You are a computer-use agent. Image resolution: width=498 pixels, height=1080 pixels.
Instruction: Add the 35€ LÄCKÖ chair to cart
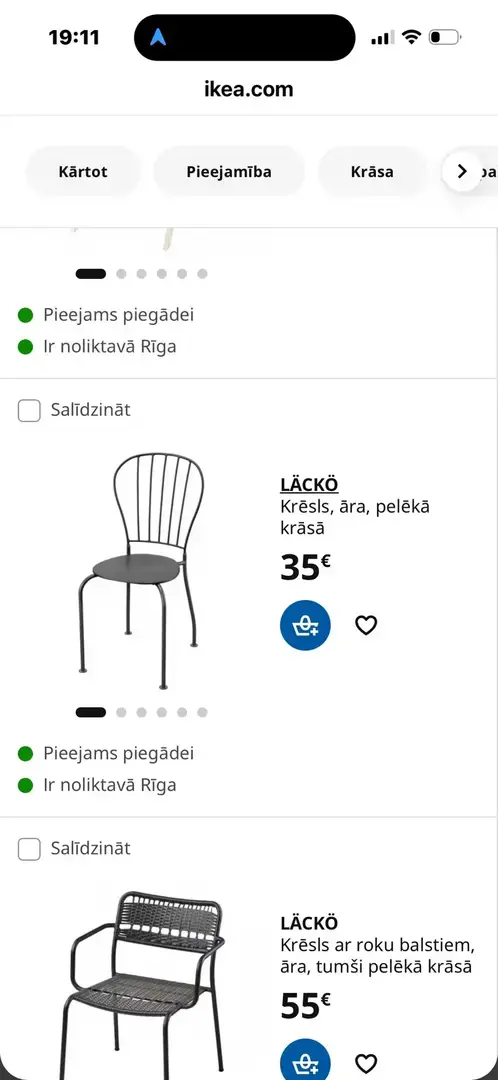pos(305,625)
